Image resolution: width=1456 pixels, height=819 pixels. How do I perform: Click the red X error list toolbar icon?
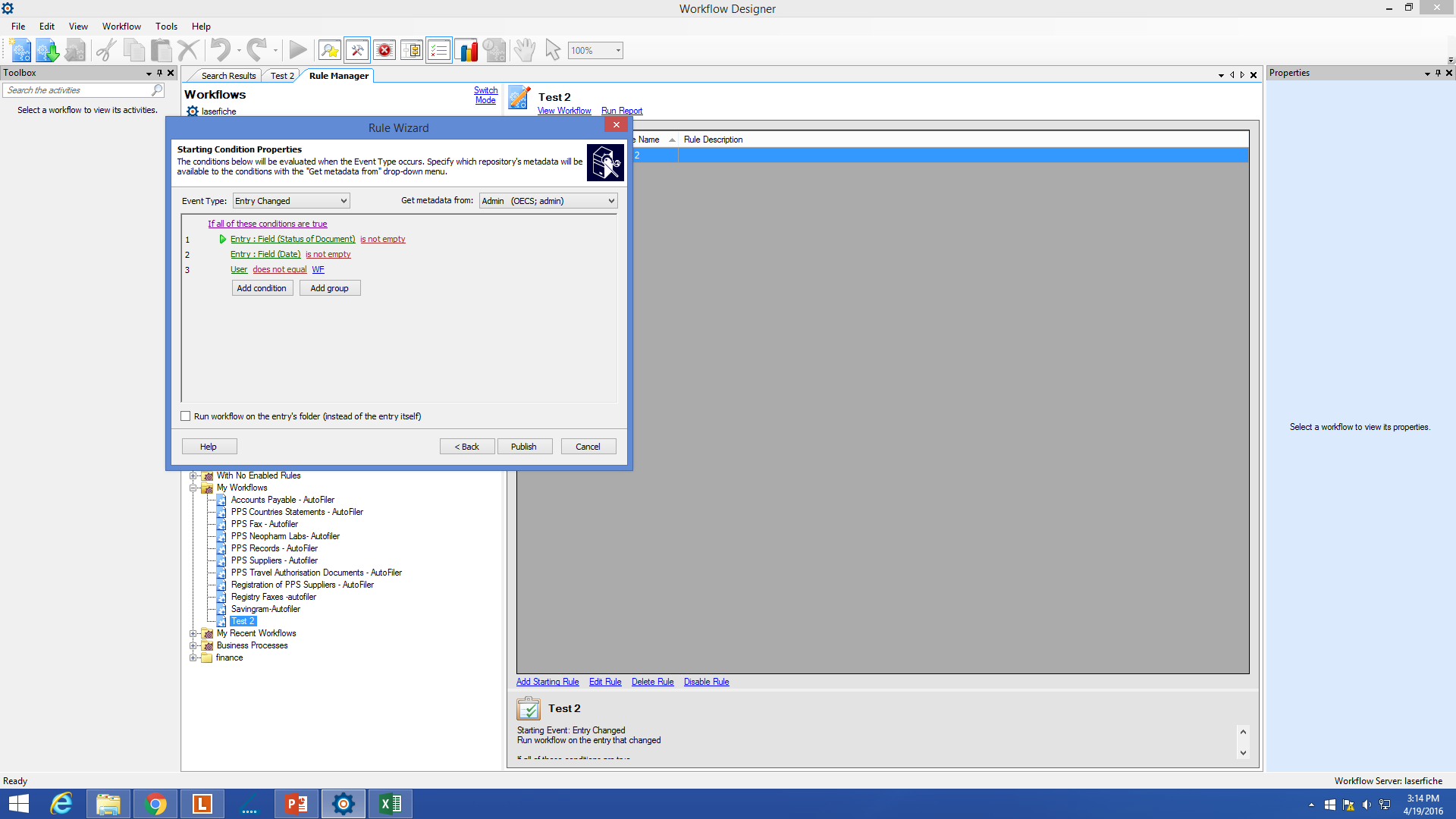click(x=384, y=51)
